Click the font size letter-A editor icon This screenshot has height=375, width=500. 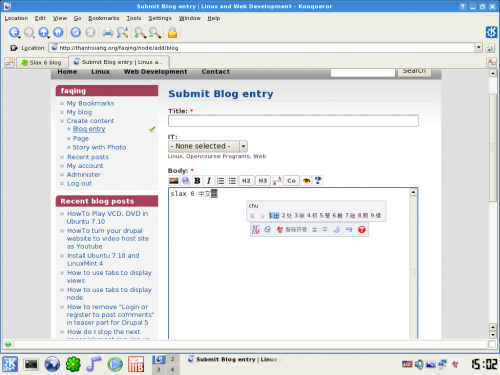pos(277,181)
